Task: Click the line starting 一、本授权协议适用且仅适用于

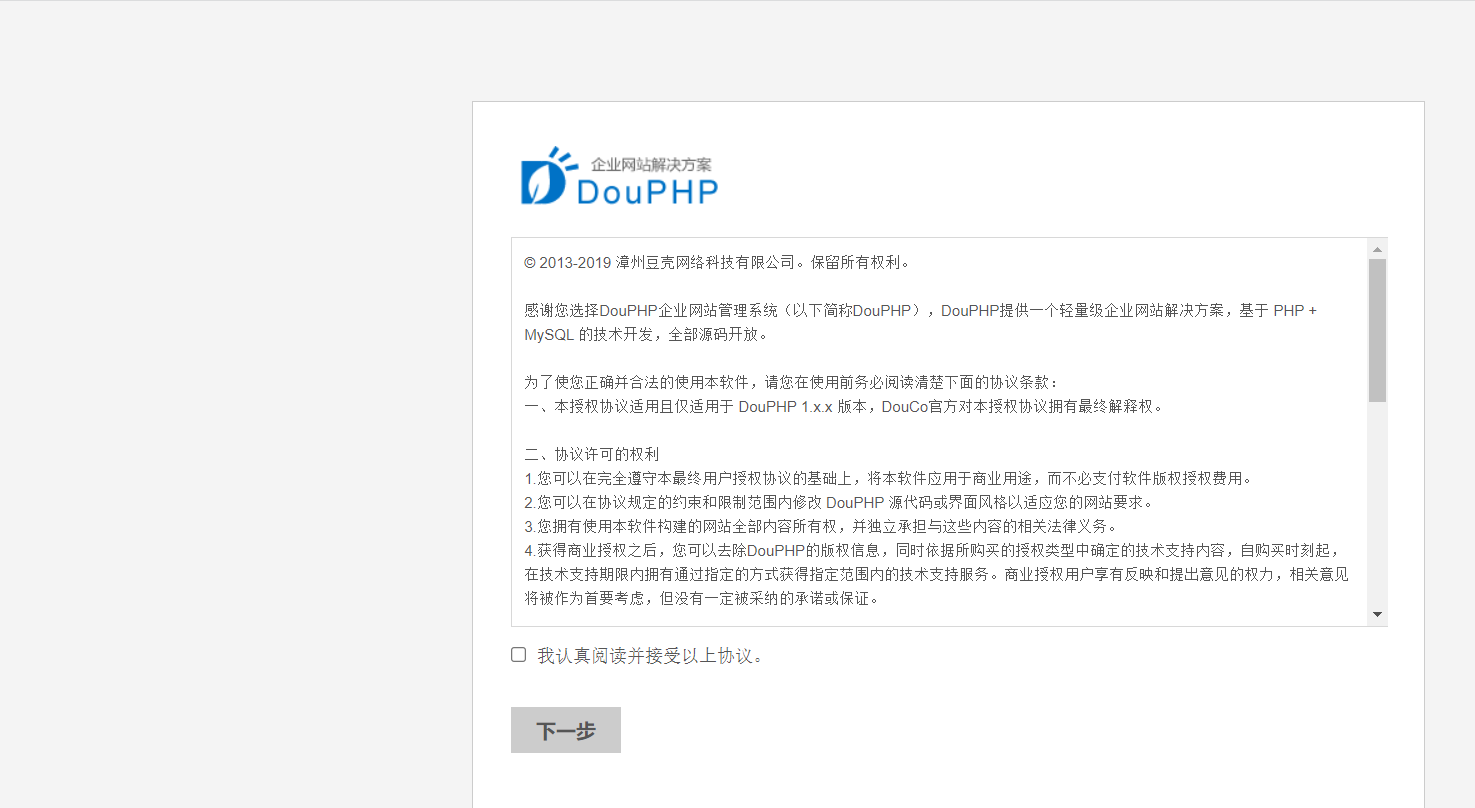Action: [x=844, y=406]
